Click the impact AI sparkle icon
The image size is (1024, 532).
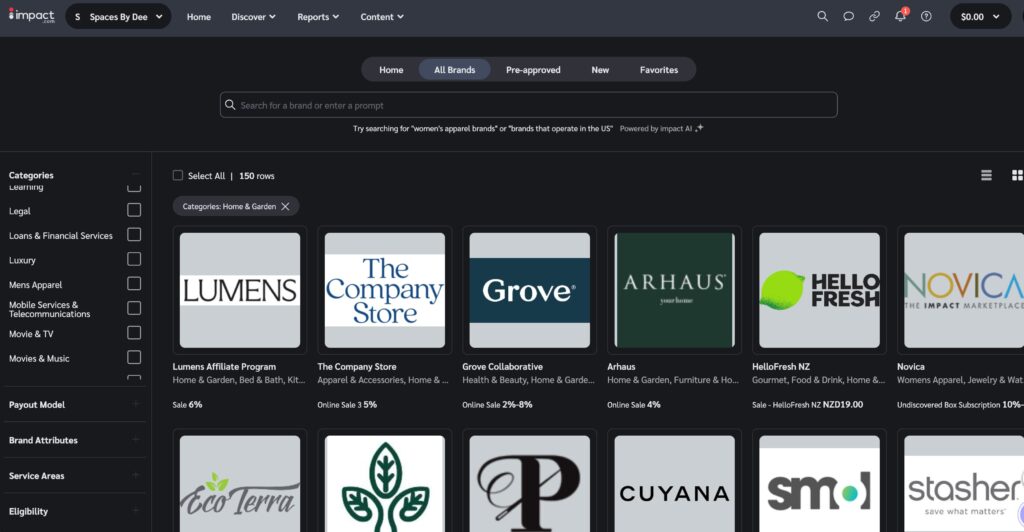click(699, 128)
